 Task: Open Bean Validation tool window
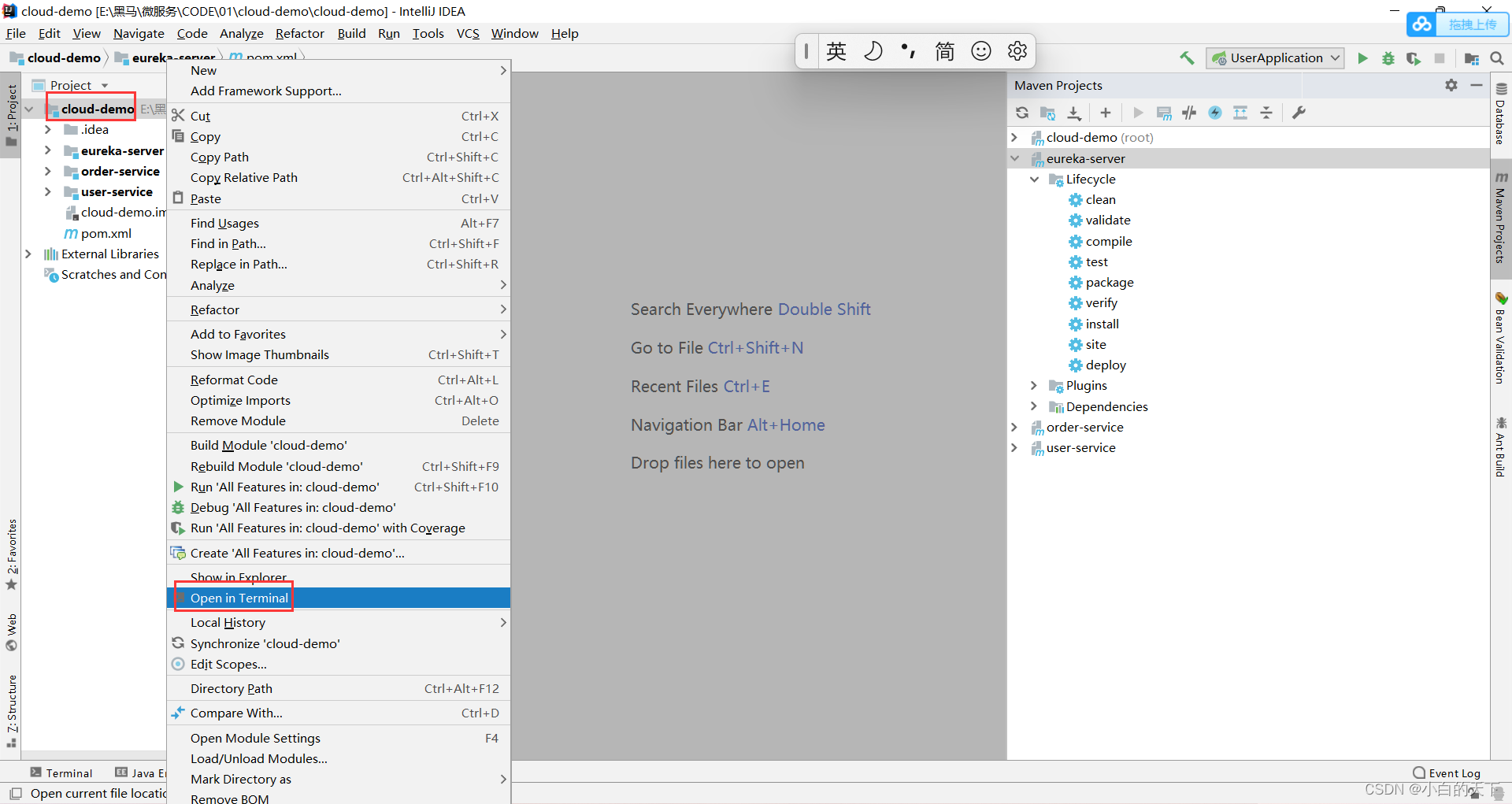point(1501,339)
